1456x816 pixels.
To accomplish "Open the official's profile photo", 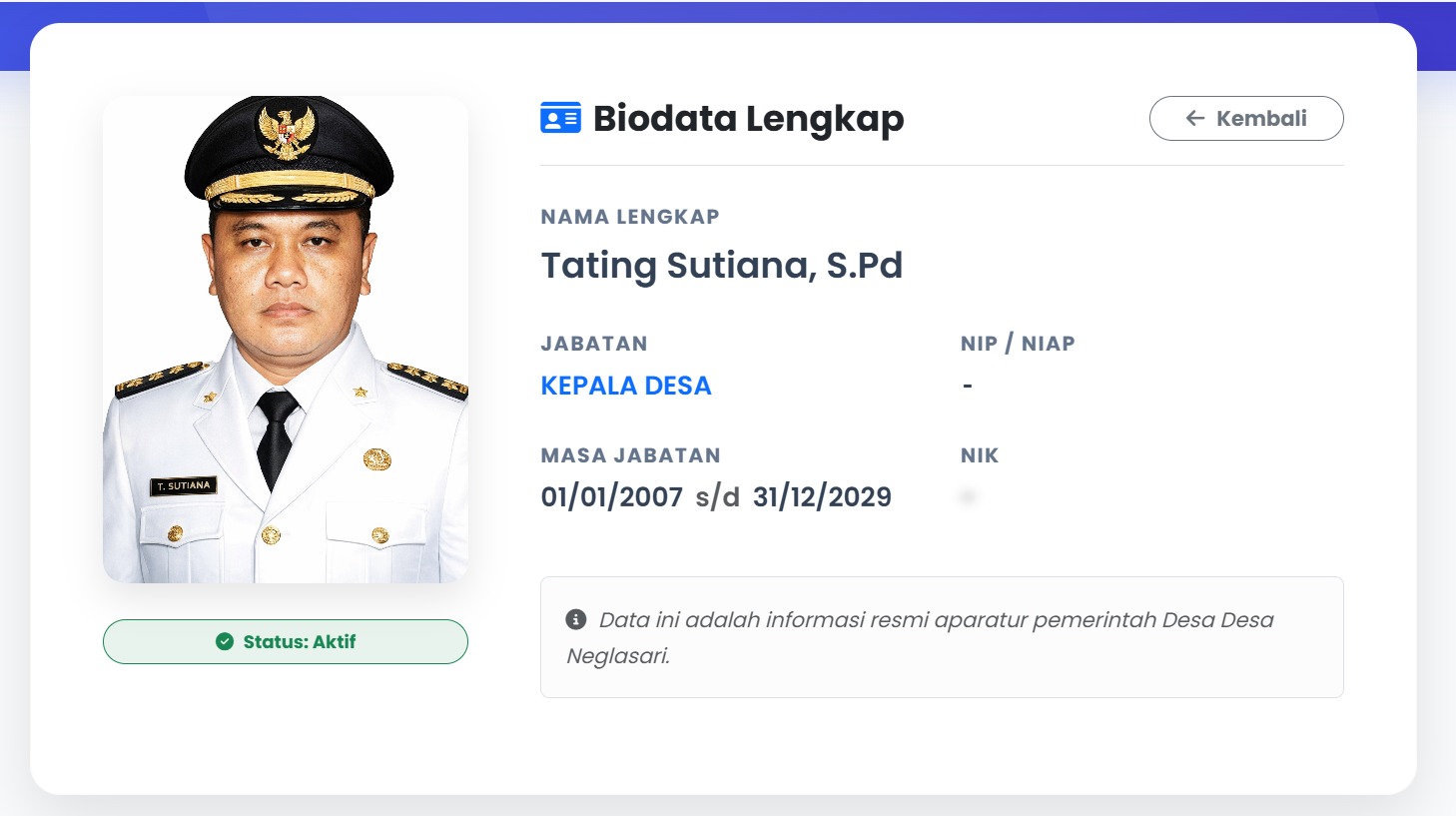I will point(286,340).
